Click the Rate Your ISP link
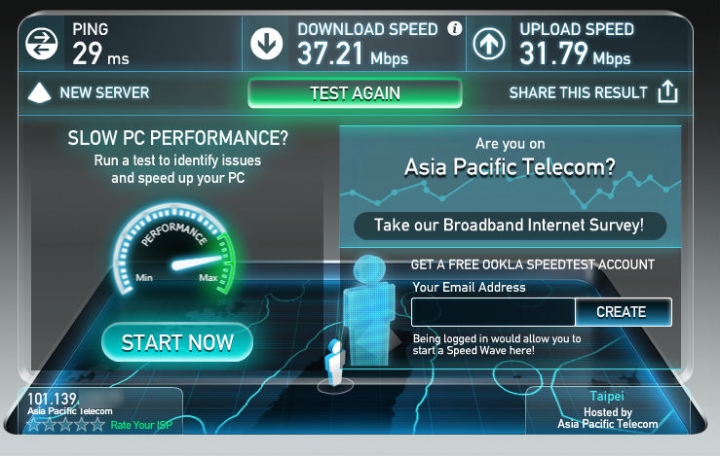Viewport: 720px width, 456px height. point(141,425)
